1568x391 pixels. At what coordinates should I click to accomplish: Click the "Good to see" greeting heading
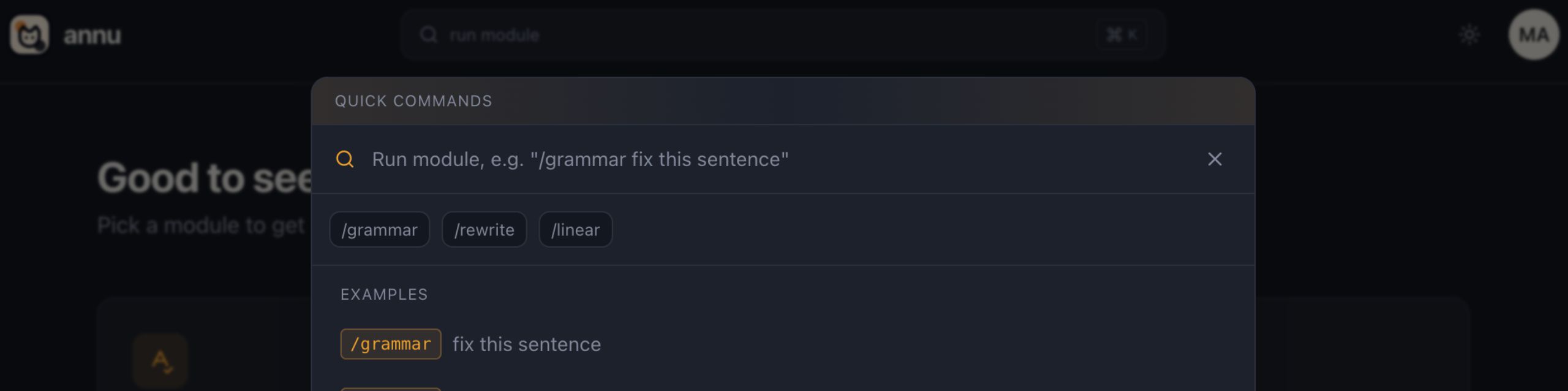(x=205, y=178)
